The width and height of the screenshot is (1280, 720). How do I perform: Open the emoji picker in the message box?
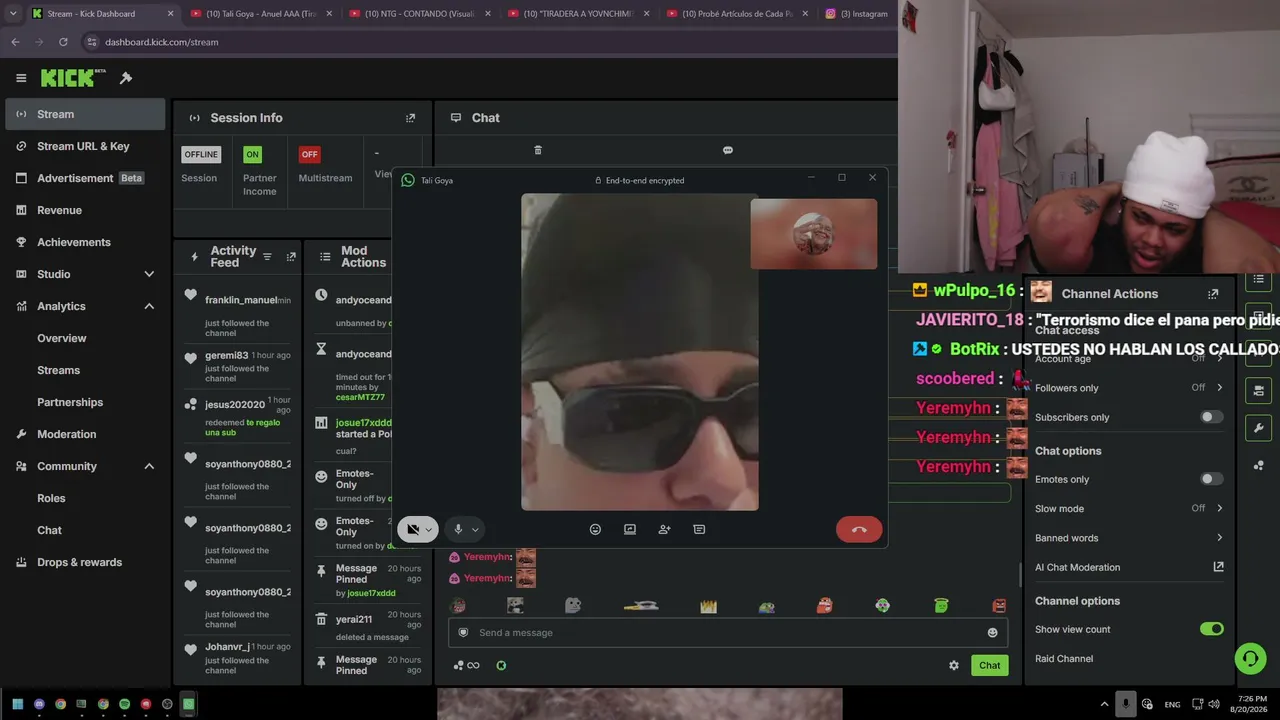click(992, 632)
